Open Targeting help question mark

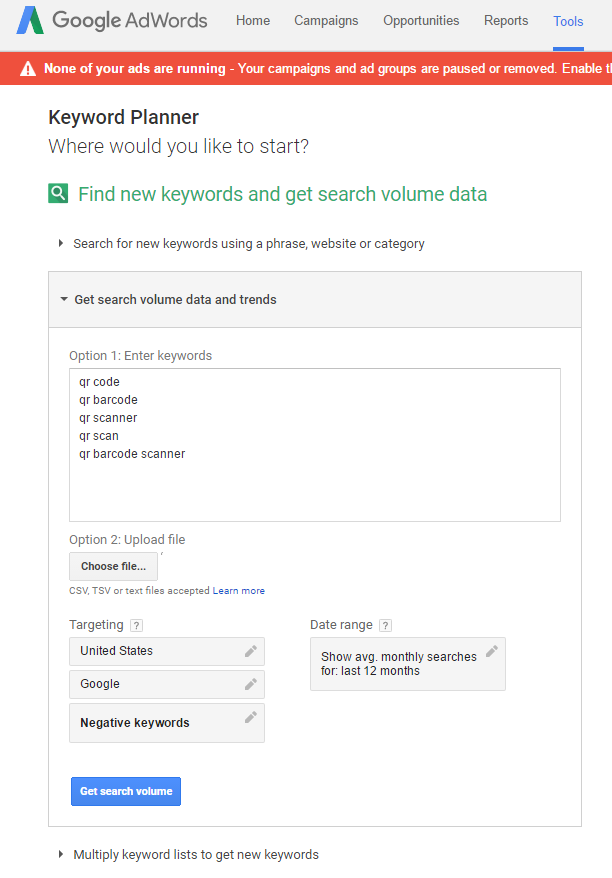point(136,625)
